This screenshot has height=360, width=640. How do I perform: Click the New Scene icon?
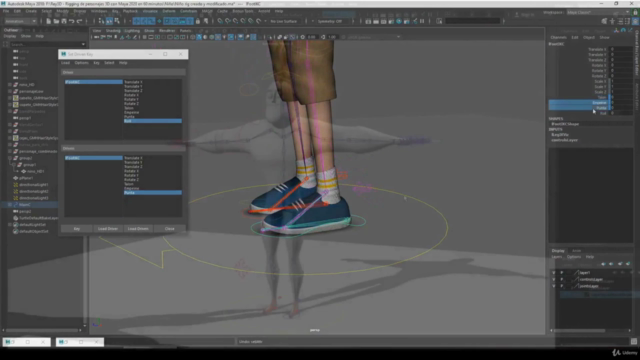click(x=48, y=21)
